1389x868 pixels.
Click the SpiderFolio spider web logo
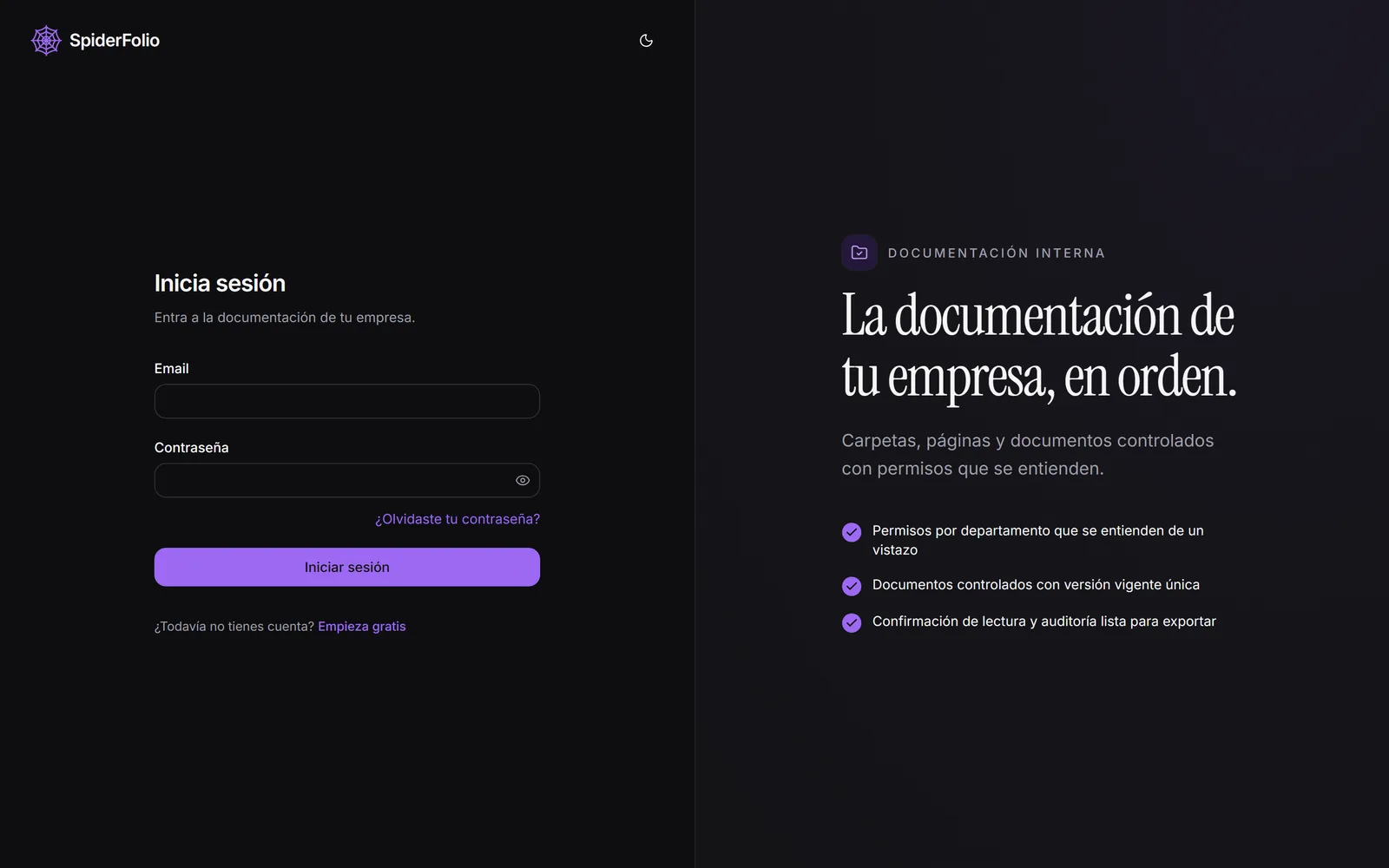tap(46, 40)
